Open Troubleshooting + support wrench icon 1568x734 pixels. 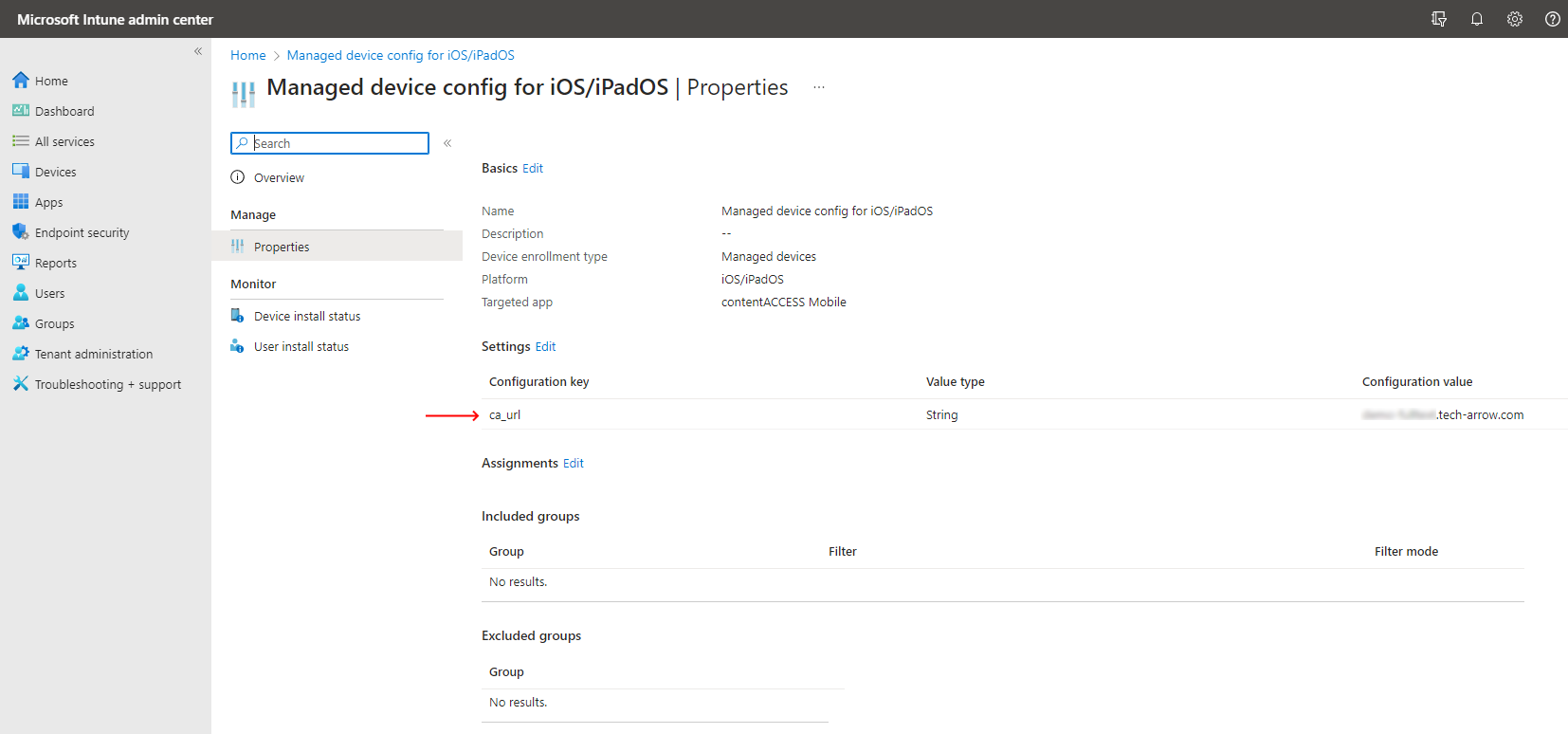click(21, 384)
